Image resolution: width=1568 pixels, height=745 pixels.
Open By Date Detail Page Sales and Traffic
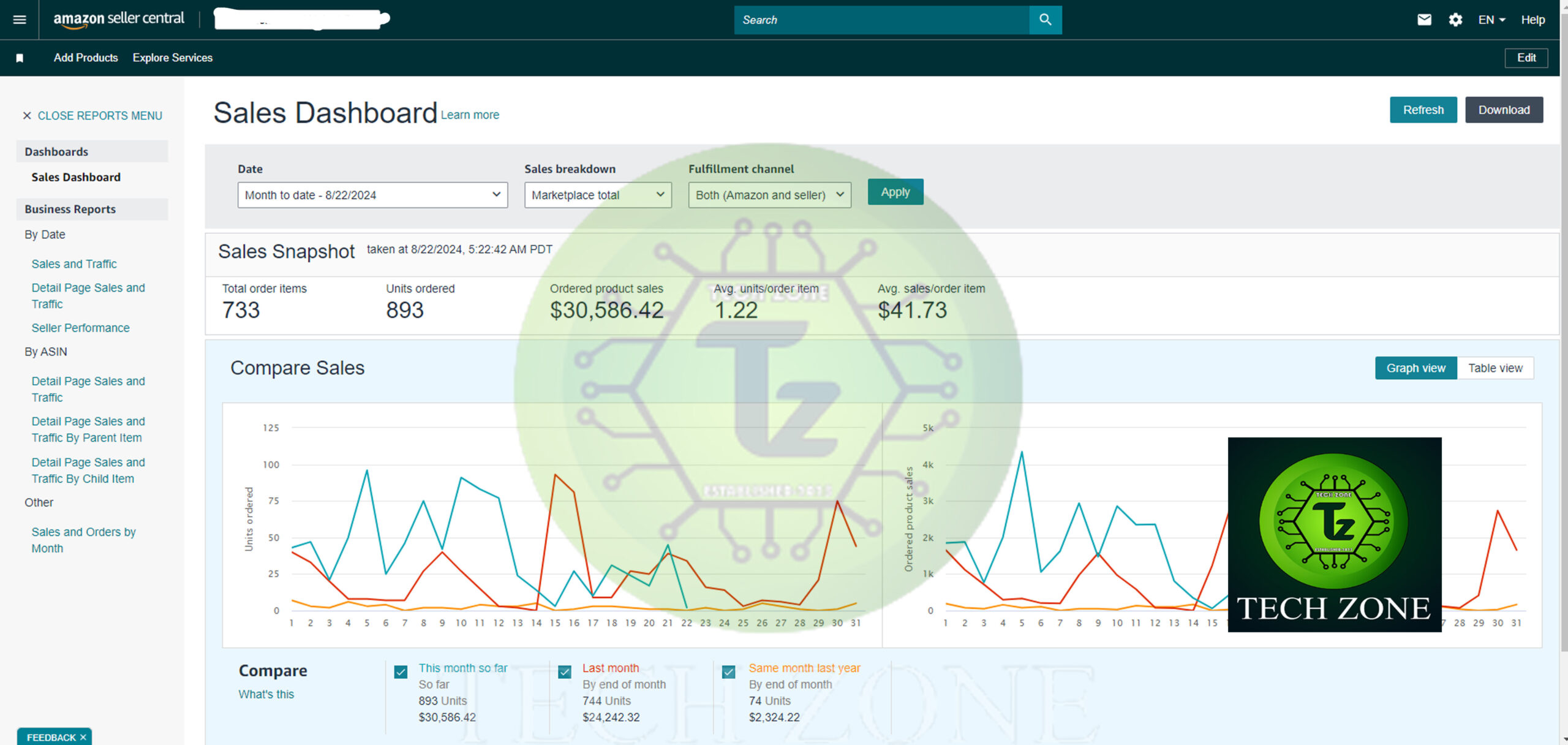point(88,296)
